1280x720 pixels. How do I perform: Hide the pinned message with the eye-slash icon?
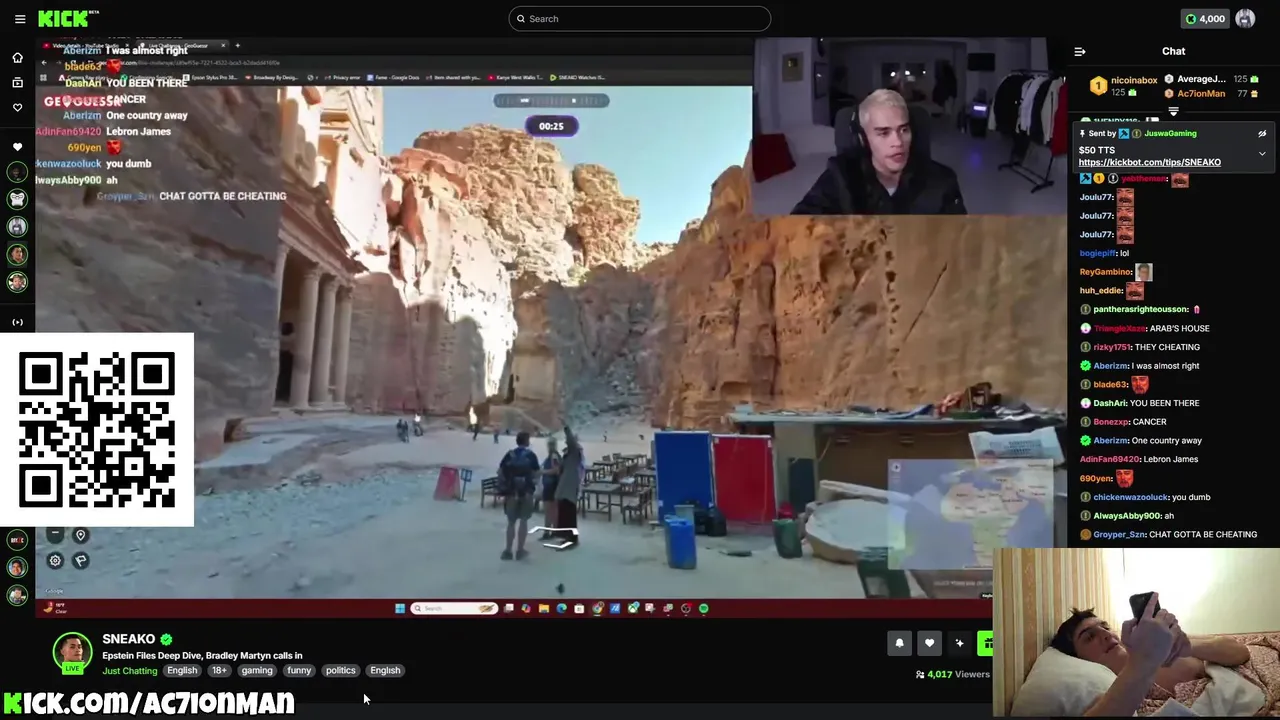(x=1262, y=133)
